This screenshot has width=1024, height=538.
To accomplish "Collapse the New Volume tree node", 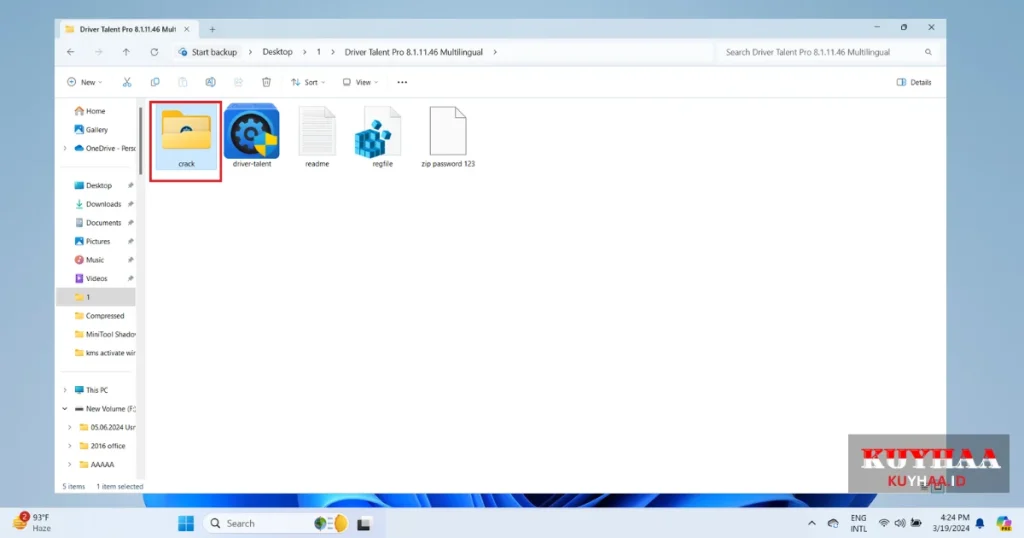I will tap(65, 409).
